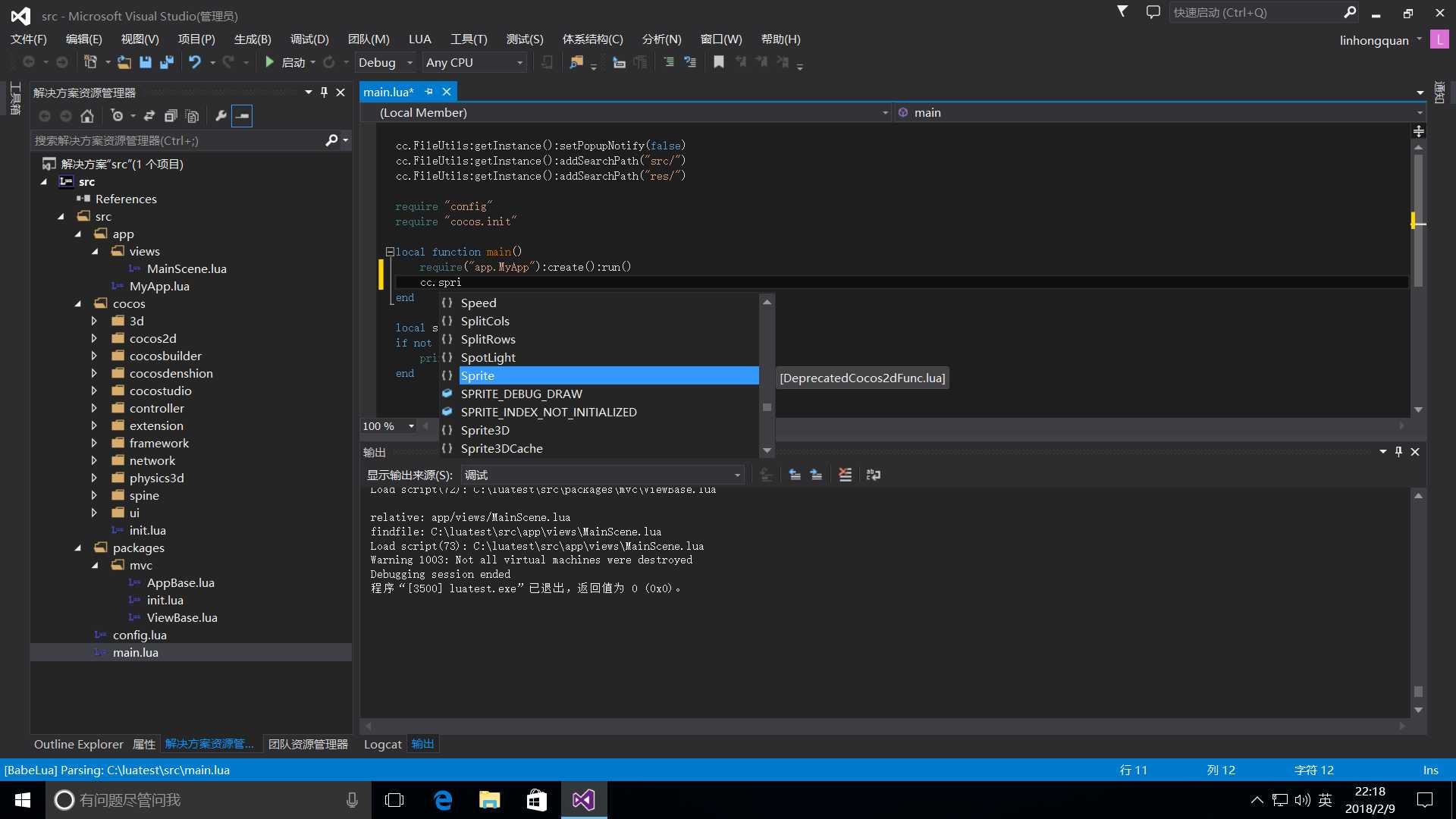Close the main.lua editor tab
This screenshot has width=1456, height=819.
(x=447, y=92)
